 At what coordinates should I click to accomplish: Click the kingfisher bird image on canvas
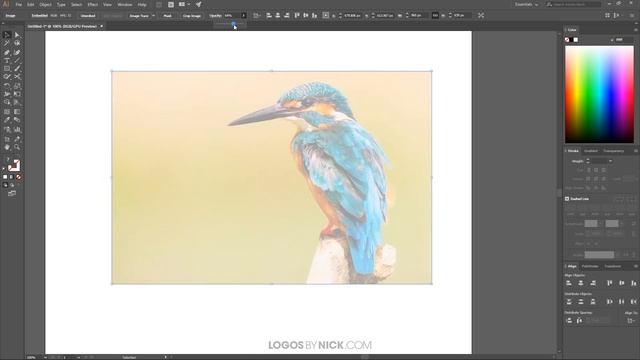(272, 178)
